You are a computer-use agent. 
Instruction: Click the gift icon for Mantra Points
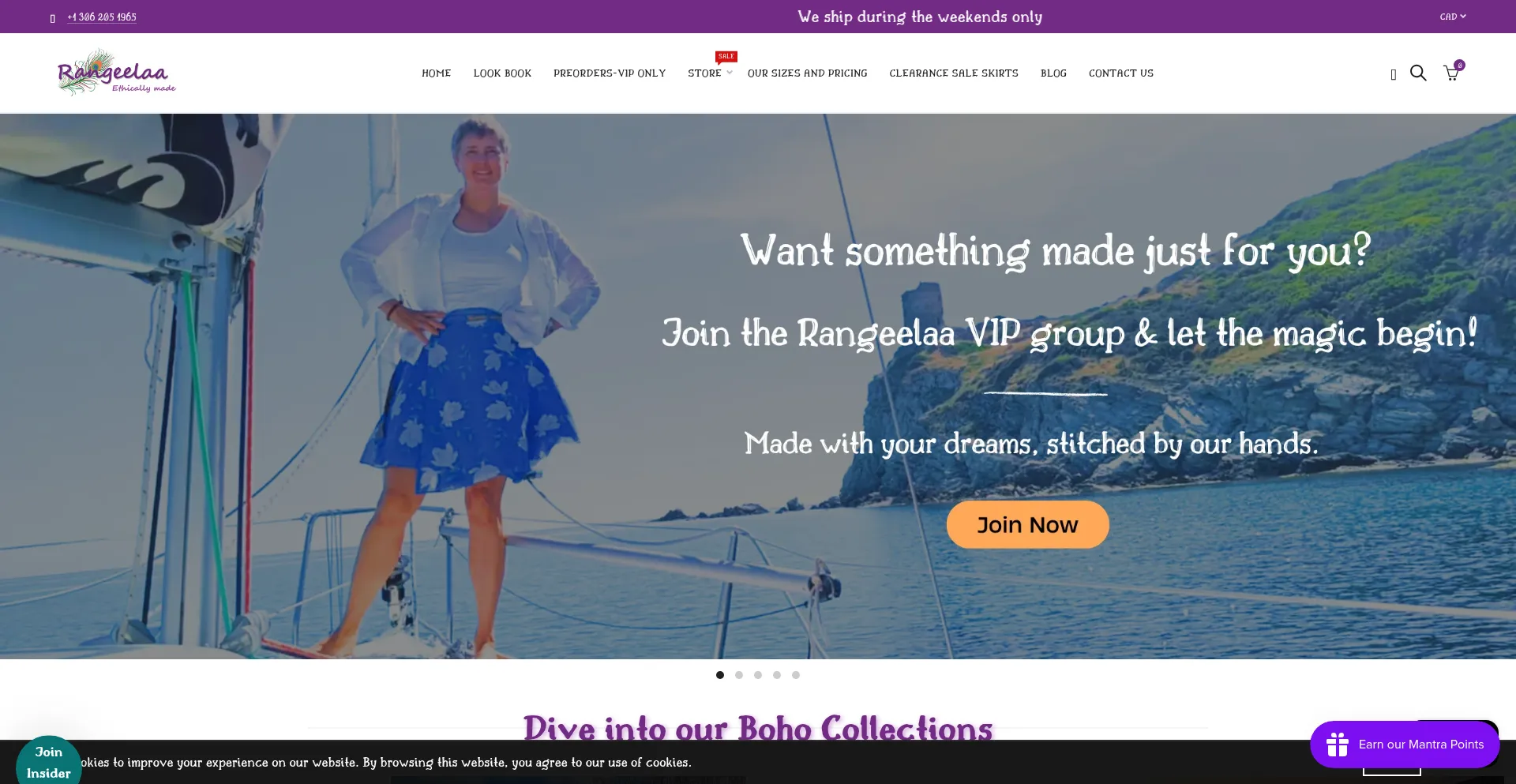pyautogui.click(x=1338, y=745)
